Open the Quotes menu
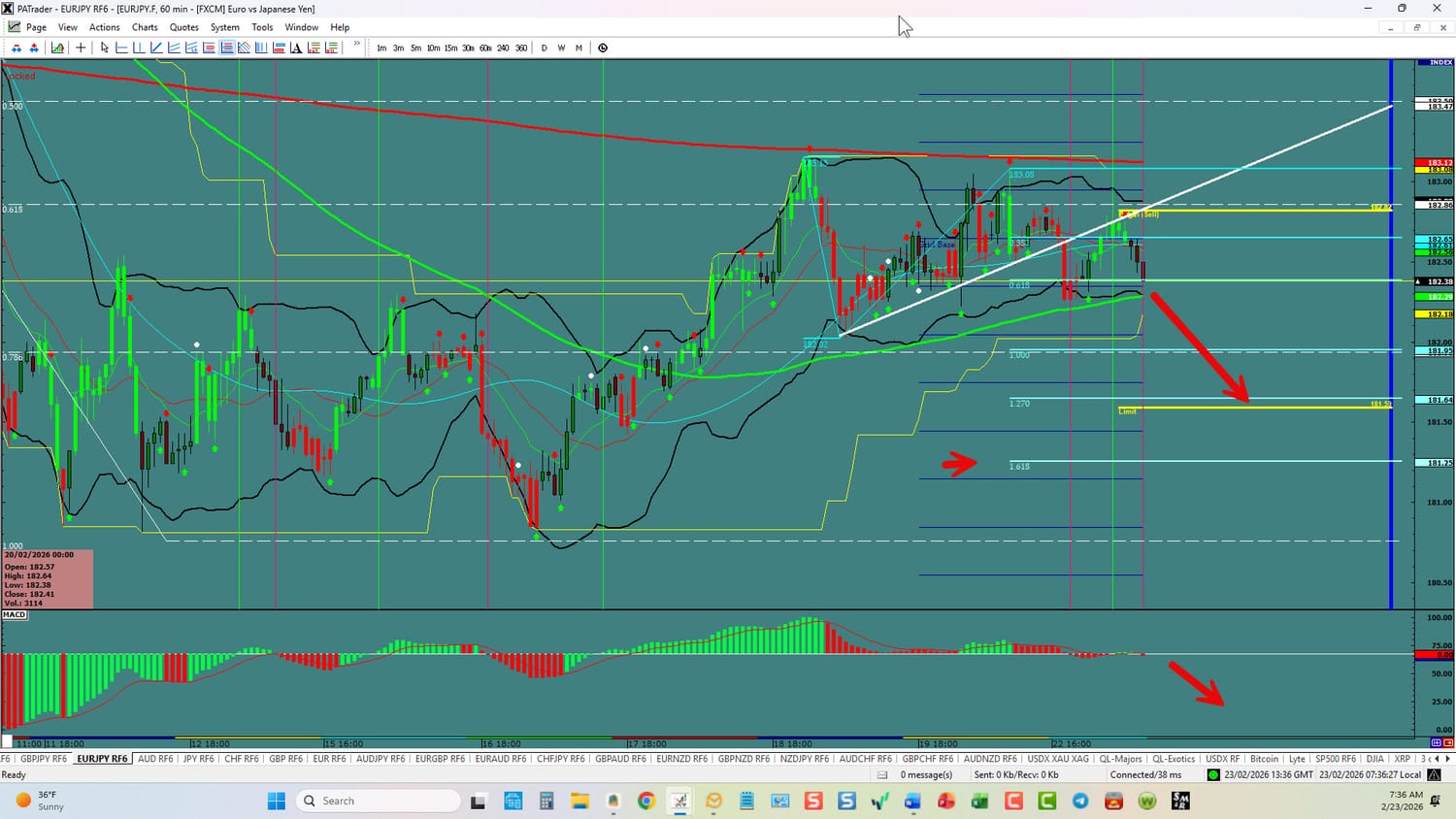 (183, 27)
